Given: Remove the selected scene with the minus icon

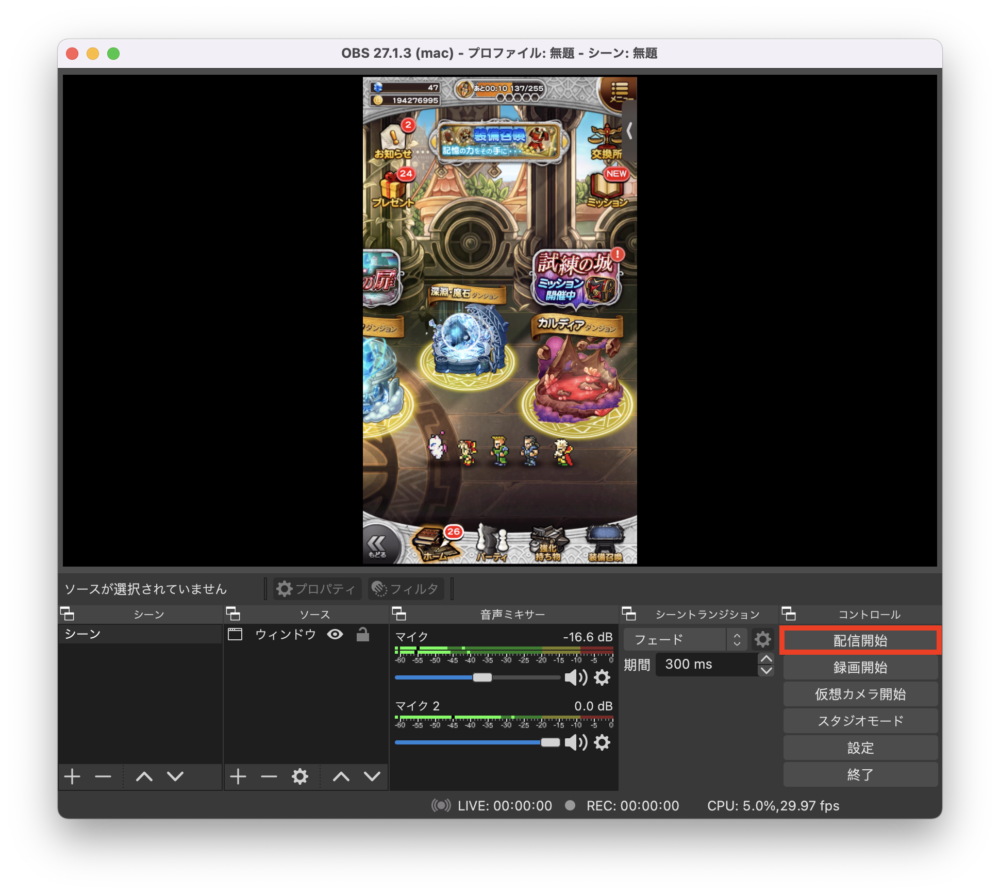Looking at the screenshot, I should point(103,776).
